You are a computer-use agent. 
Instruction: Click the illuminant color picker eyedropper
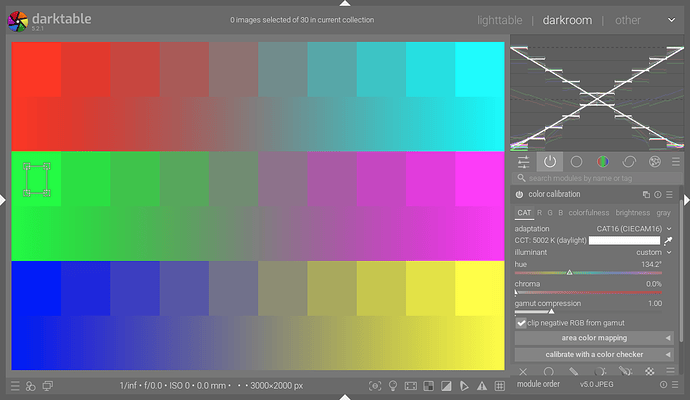click(668, 241)
